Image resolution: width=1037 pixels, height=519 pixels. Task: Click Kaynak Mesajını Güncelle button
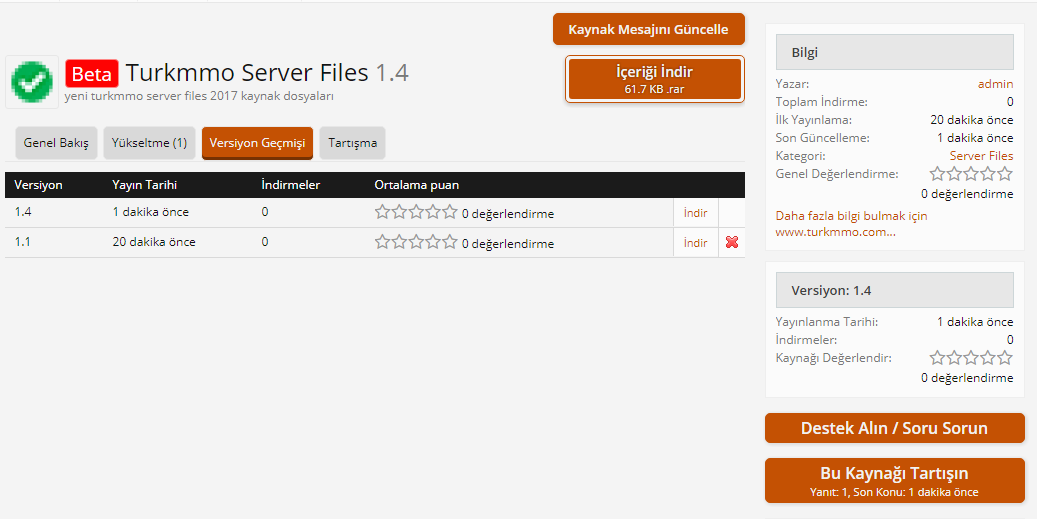(x=649, y=30)
